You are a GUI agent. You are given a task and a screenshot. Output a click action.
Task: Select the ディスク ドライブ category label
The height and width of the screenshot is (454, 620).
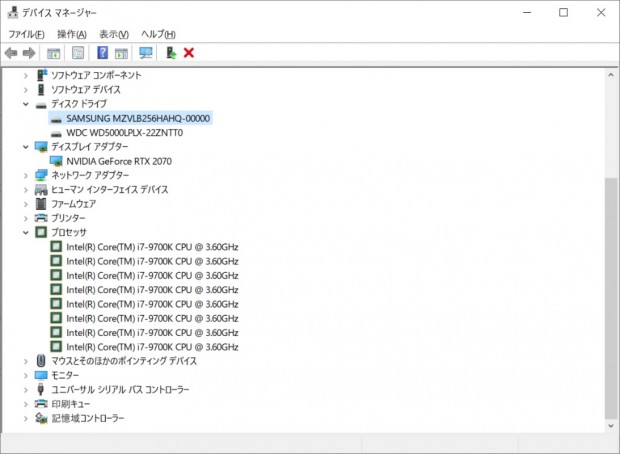coord(79,104)
